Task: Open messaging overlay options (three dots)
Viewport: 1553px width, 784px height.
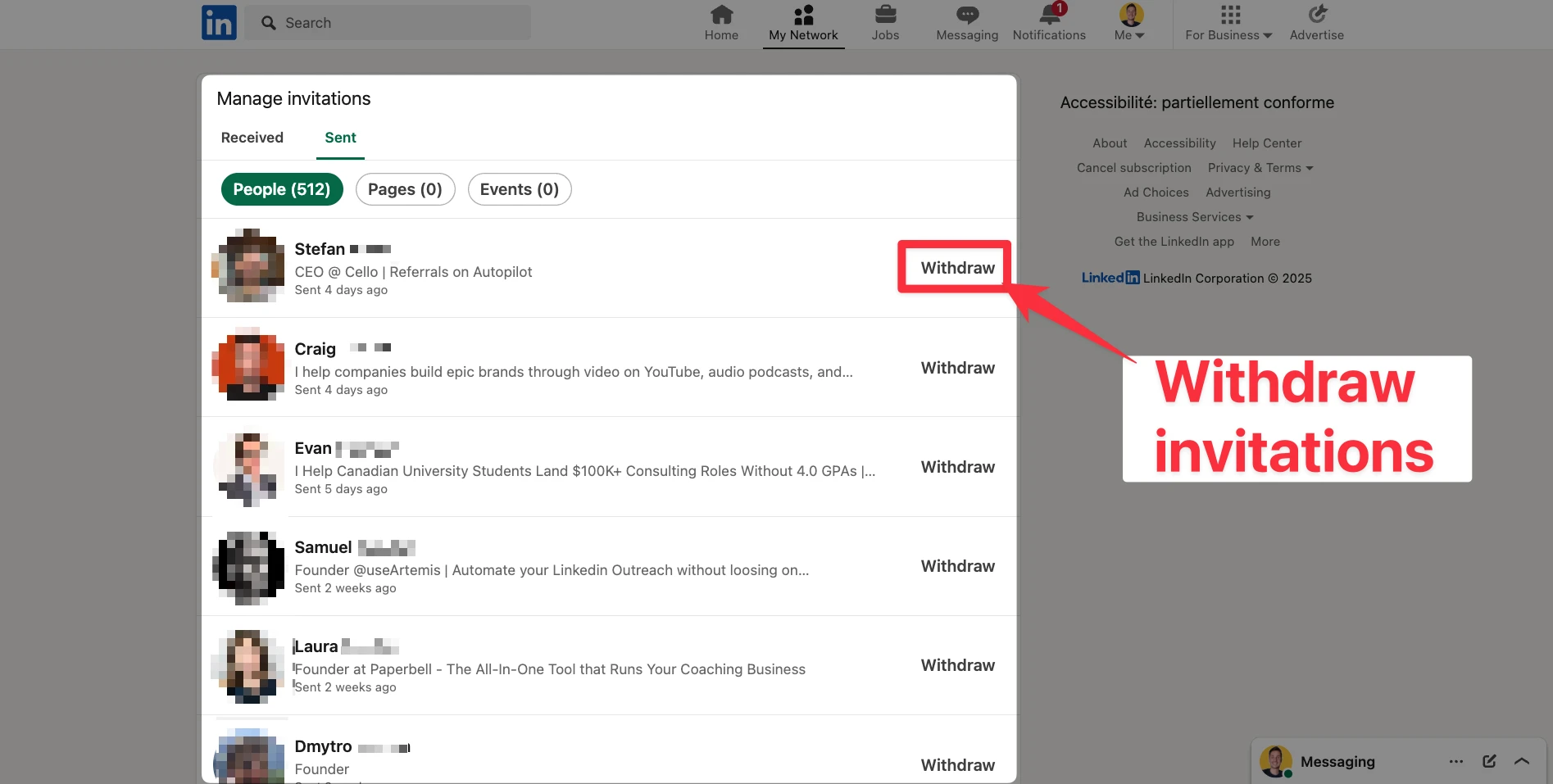Action: (1455, 761)
